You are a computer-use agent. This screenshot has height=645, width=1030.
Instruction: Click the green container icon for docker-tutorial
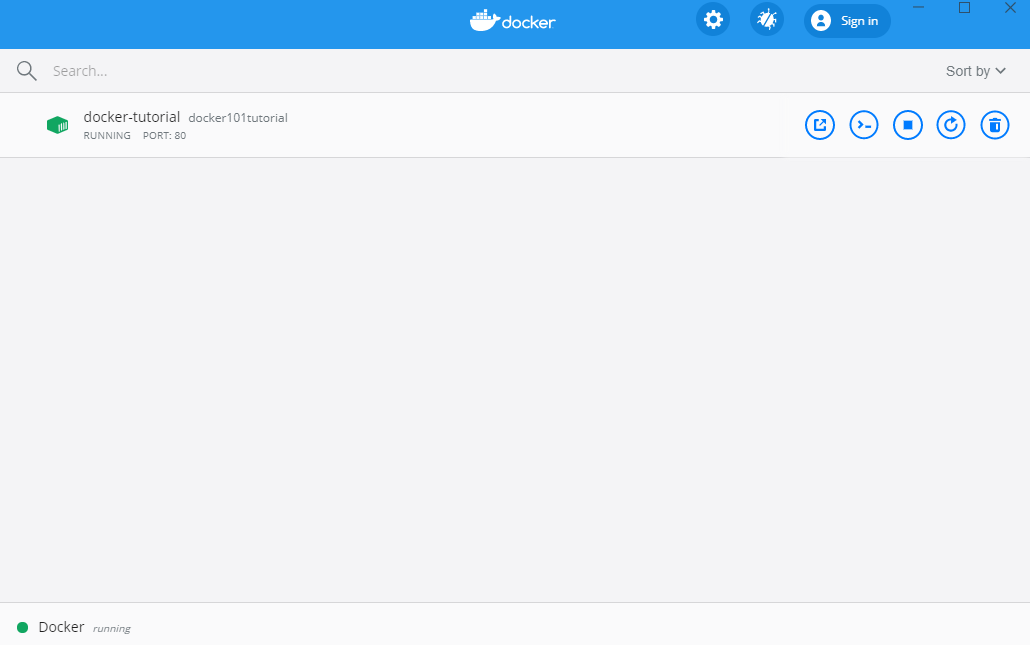tap(58, 125)
